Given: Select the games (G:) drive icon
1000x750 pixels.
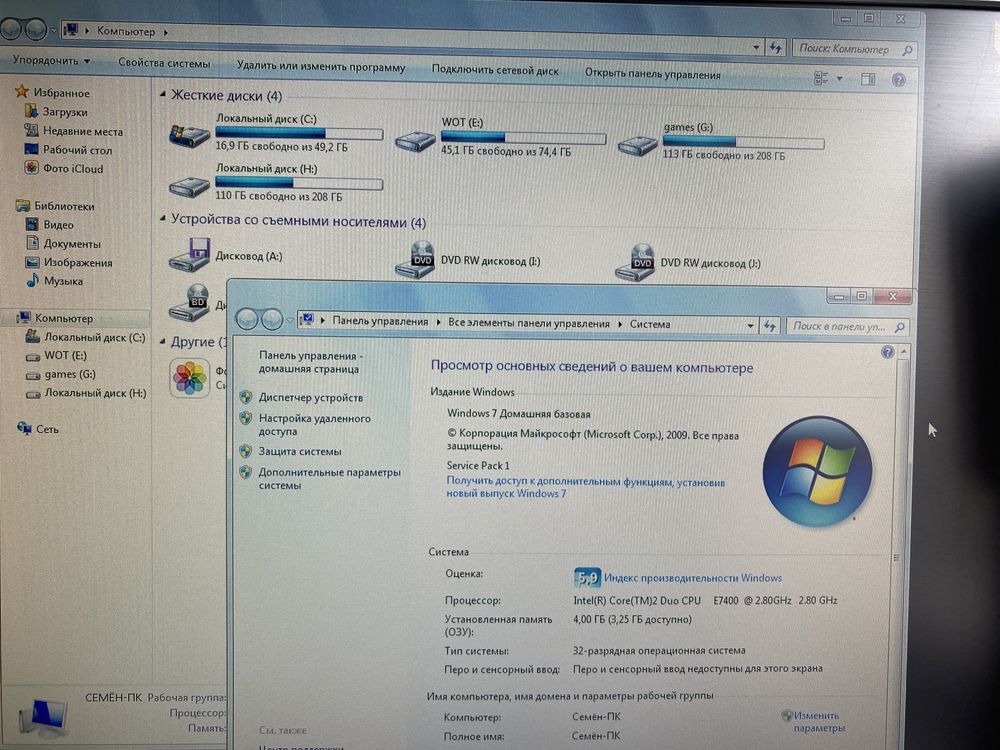Looking at the screenshot, I should [x=638, y=145].
